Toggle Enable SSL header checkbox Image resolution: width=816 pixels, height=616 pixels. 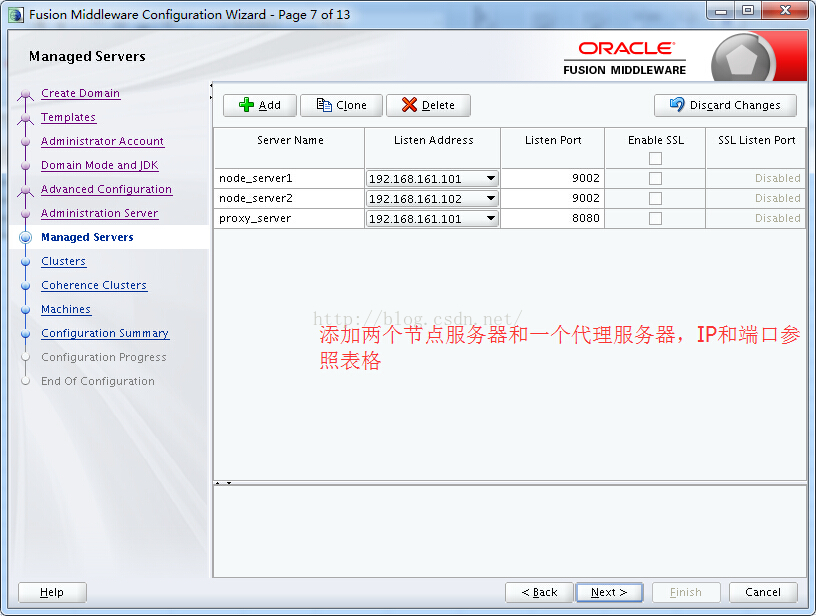coord(655,158)
